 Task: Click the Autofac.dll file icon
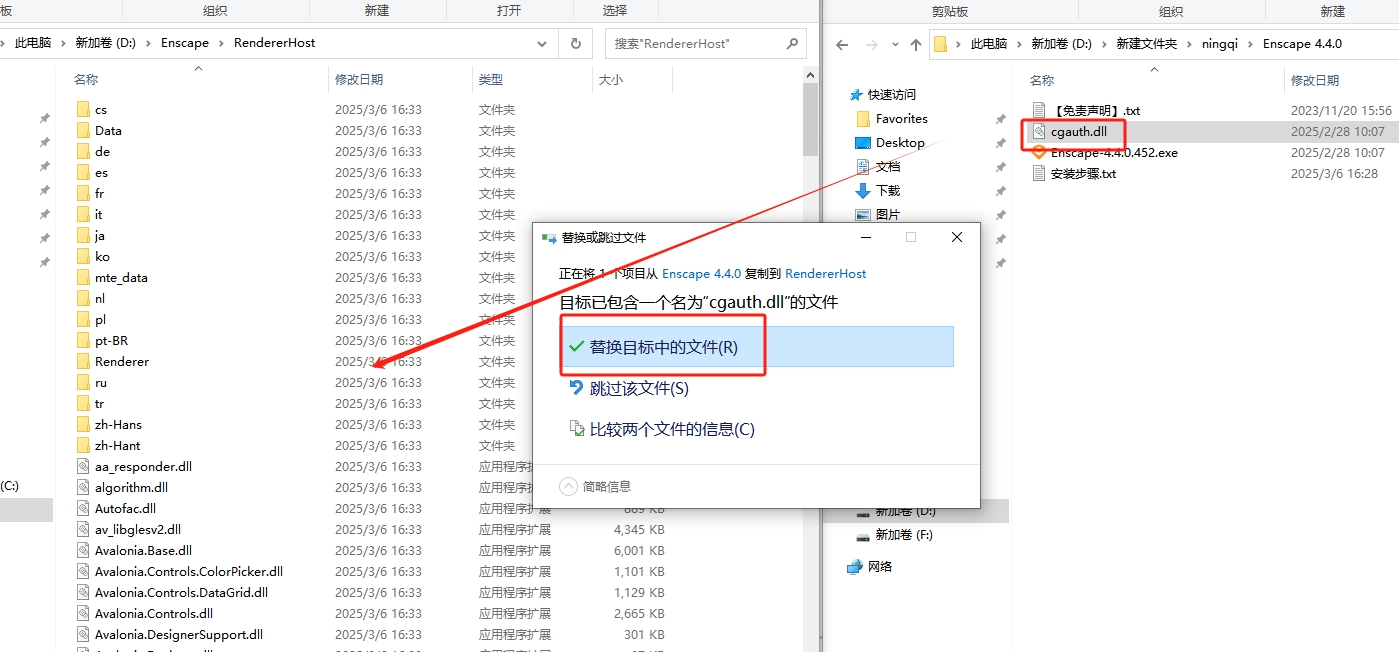pyautogui.click(x=84, y=508)
